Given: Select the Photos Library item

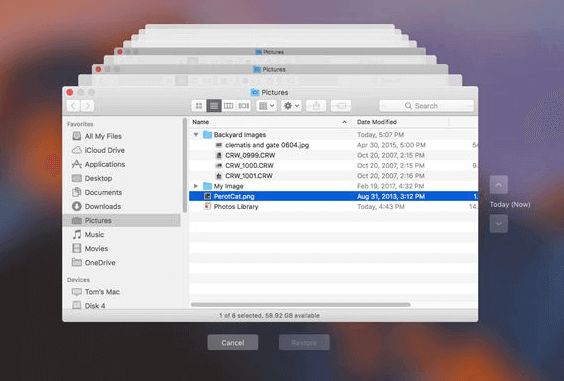Looking at the screenshot, I should 333,207.
